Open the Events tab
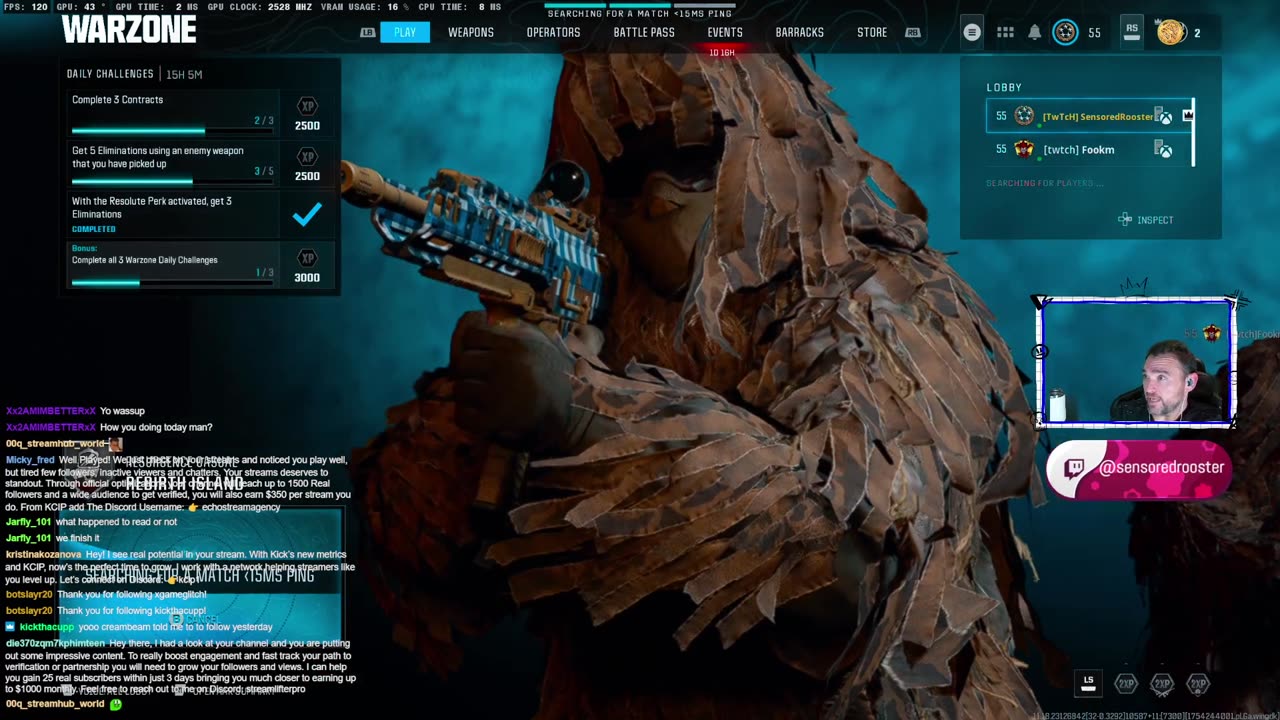1280x720 pixels. (725, 32)
